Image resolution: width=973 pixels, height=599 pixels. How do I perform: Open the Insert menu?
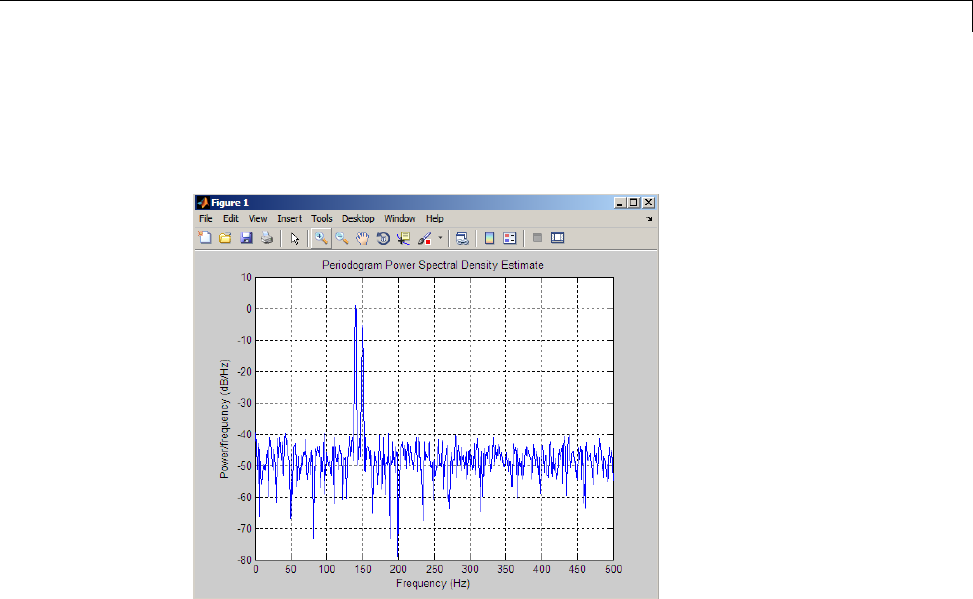pos(289,218)
